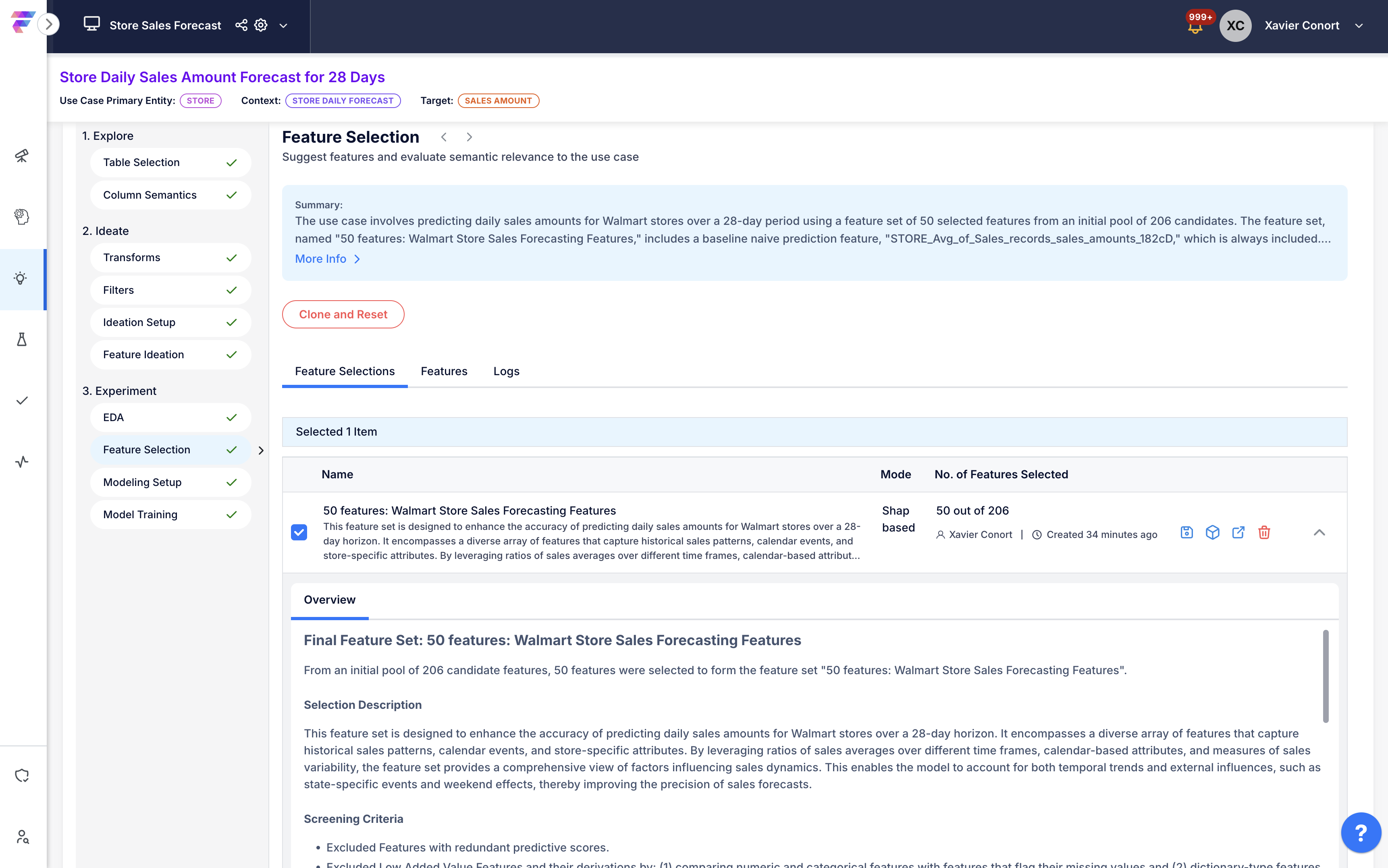Save the Walmart feature set using disk icon
The image size is (1388, 868).
[x=1186, y=533]
